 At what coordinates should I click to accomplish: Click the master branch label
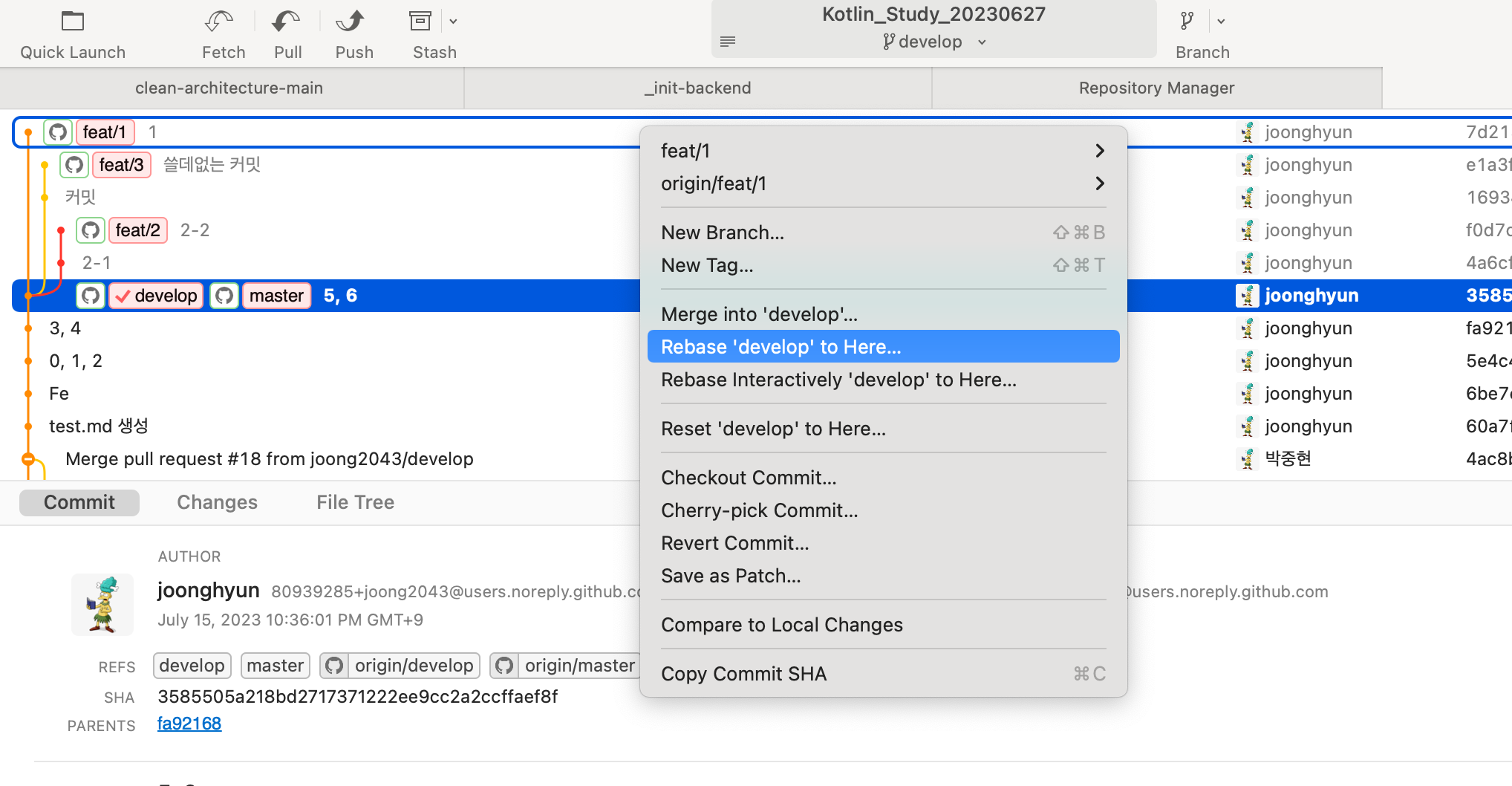pyautogui.click(x=276, y=296)
